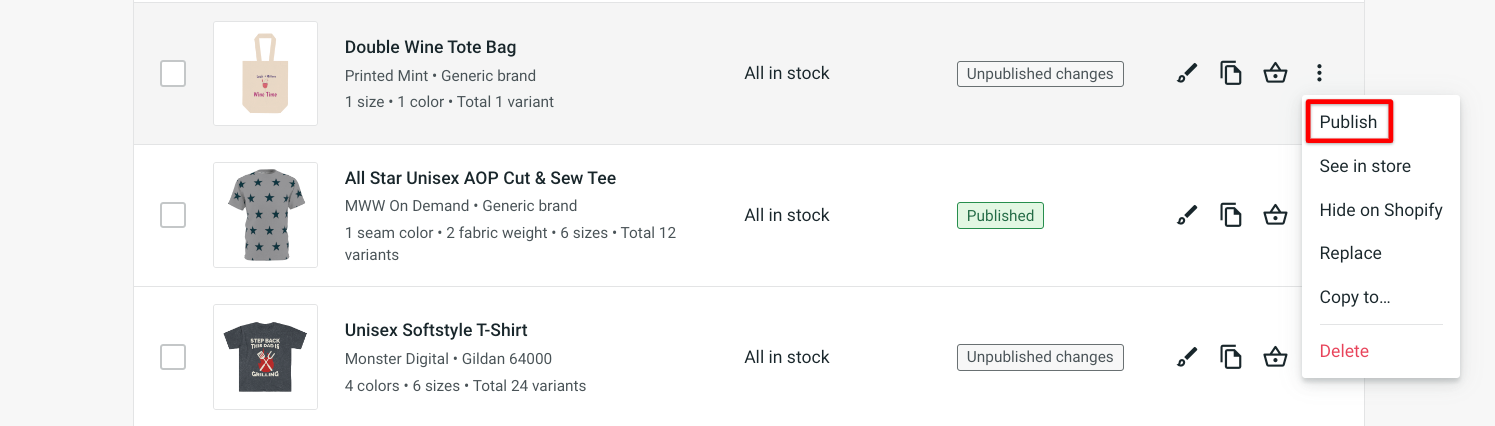Viewport: 1495px width, 426px height.
Task: Click the duplicate icon for Double Wine Tote Bag
Action: tap(1231, 73)
